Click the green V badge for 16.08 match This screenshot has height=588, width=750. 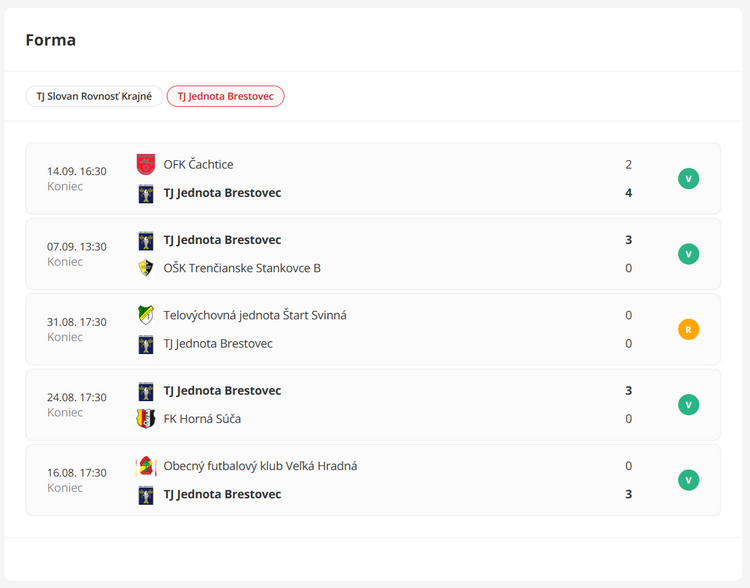click(688, 480)
